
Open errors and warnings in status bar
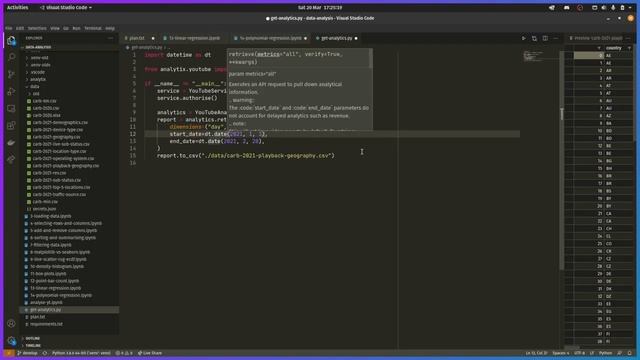click(124, 353)
